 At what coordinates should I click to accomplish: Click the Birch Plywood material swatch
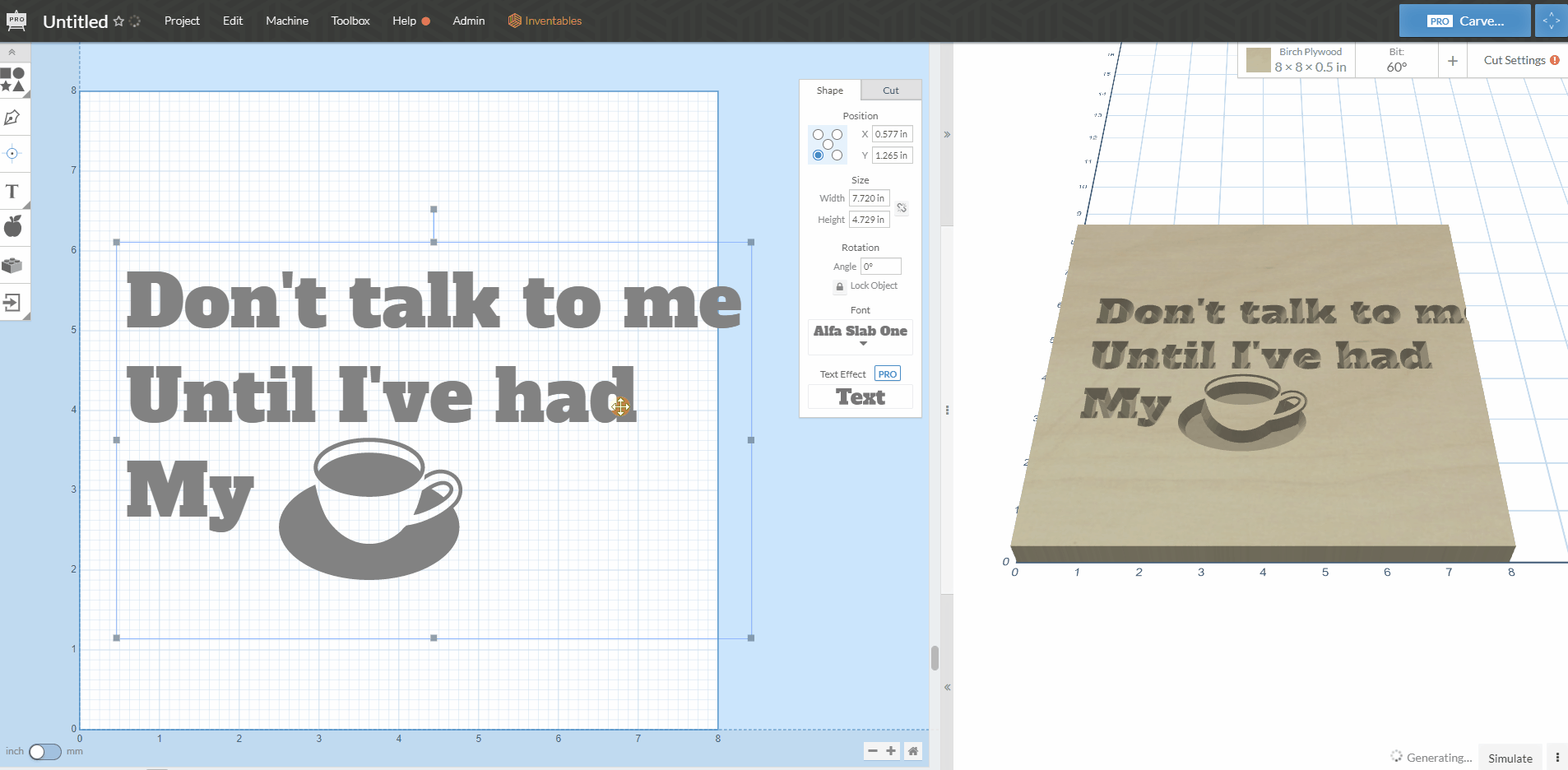[1258, 60]
